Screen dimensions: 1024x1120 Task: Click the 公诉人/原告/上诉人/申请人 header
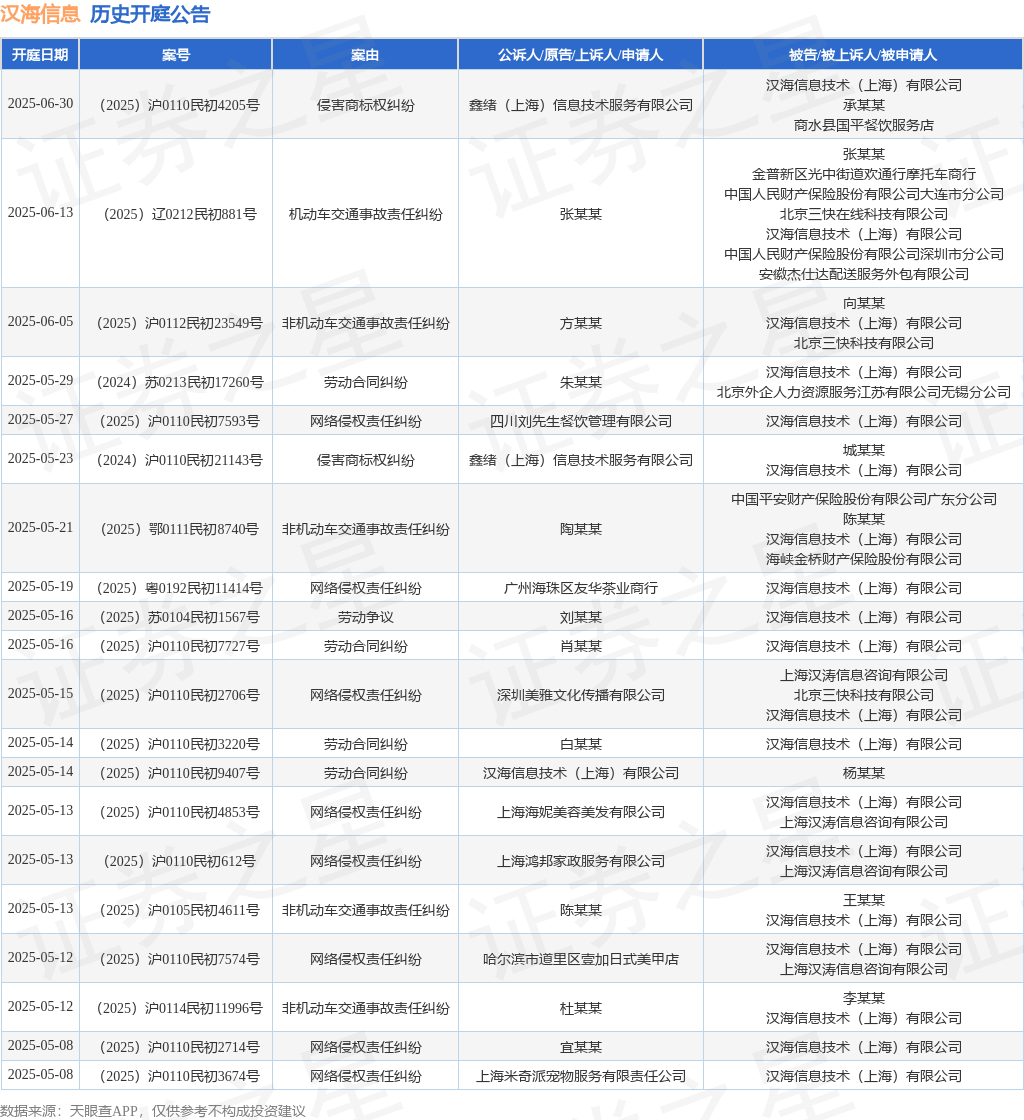pos(581,55)
